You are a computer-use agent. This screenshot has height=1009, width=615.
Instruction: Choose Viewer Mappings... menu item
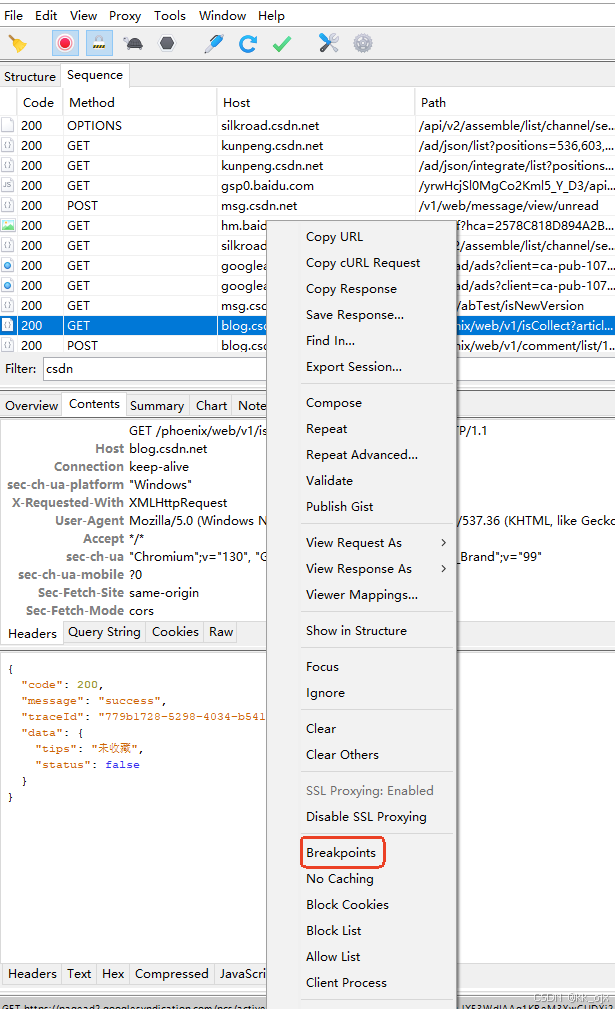362,595
